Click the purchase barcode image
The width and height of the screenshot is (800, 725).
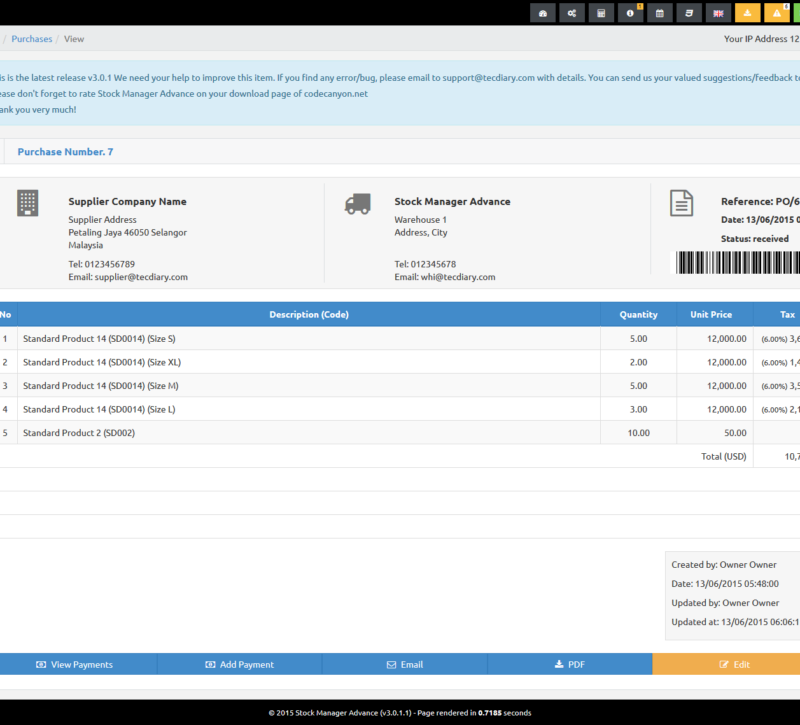[738, 262]
